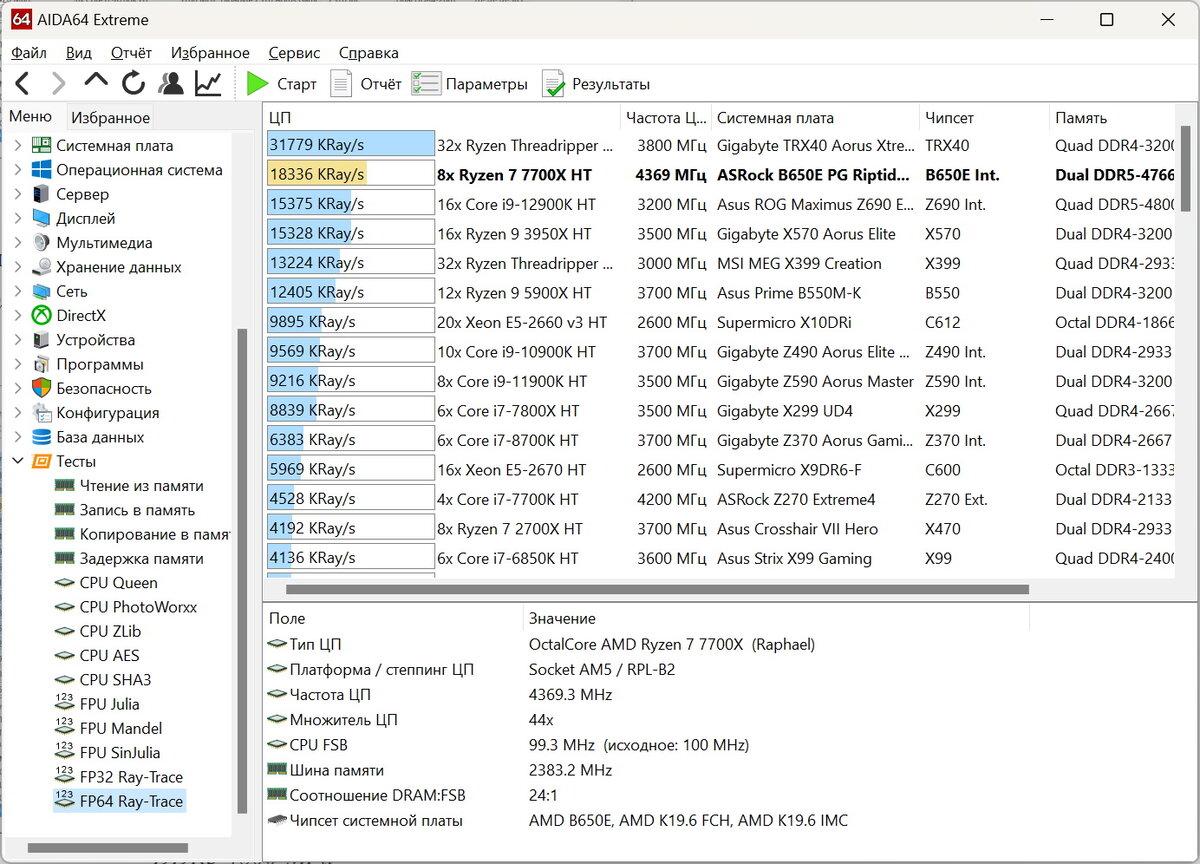Click the Устройства devices icon

41,340
